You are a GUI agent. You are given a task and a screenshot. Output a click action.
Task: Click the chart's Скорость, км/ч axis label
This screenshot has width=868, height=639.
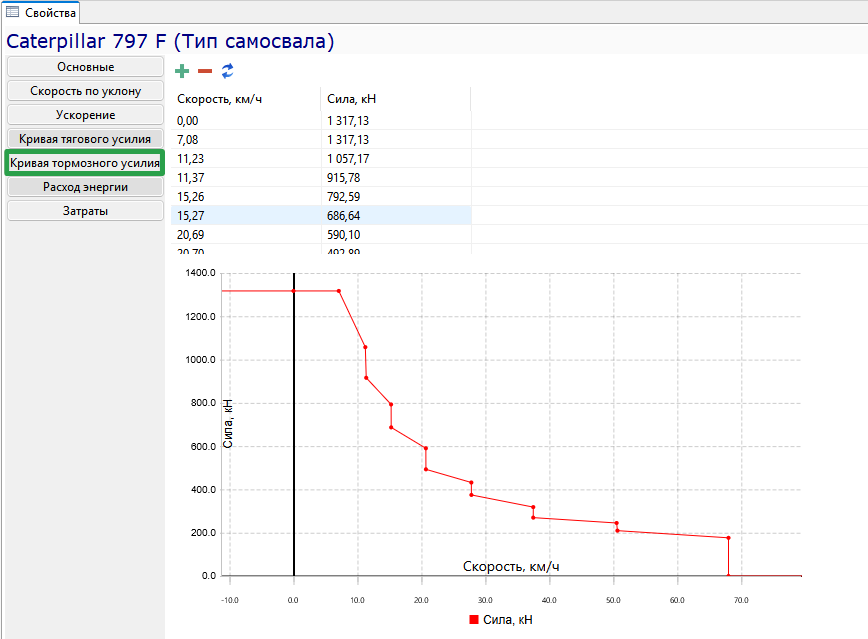point(511,566)
